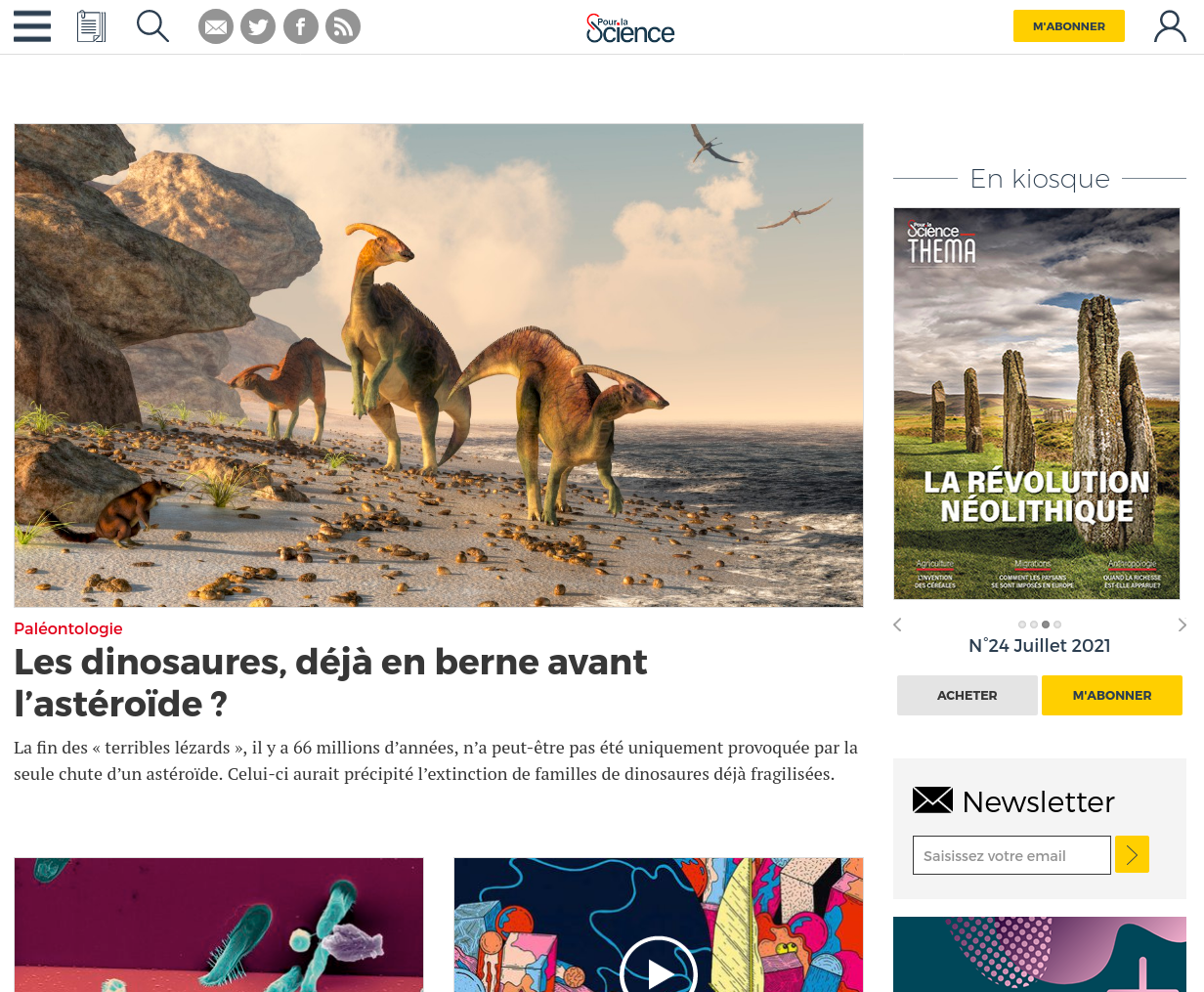Screen dimensions: 1204x992
Task: Open the hamburger navigation menu
Action: pos(32,26)
